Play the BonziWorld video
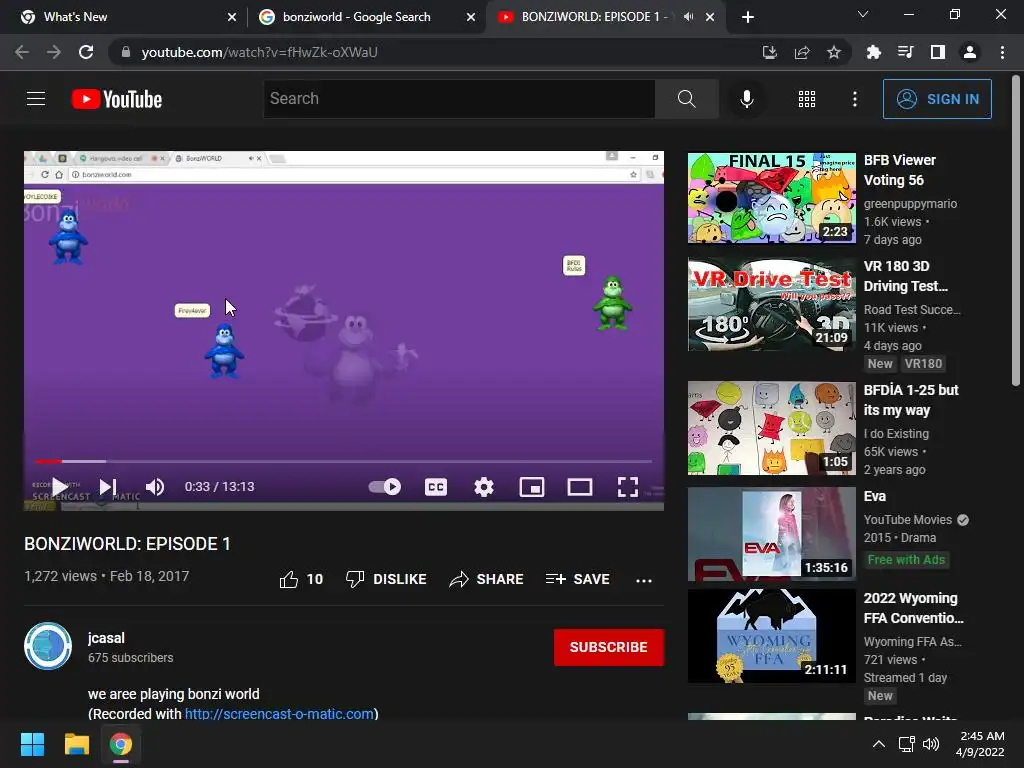This screenshot has width=1024, height=768. click(59, 487)
